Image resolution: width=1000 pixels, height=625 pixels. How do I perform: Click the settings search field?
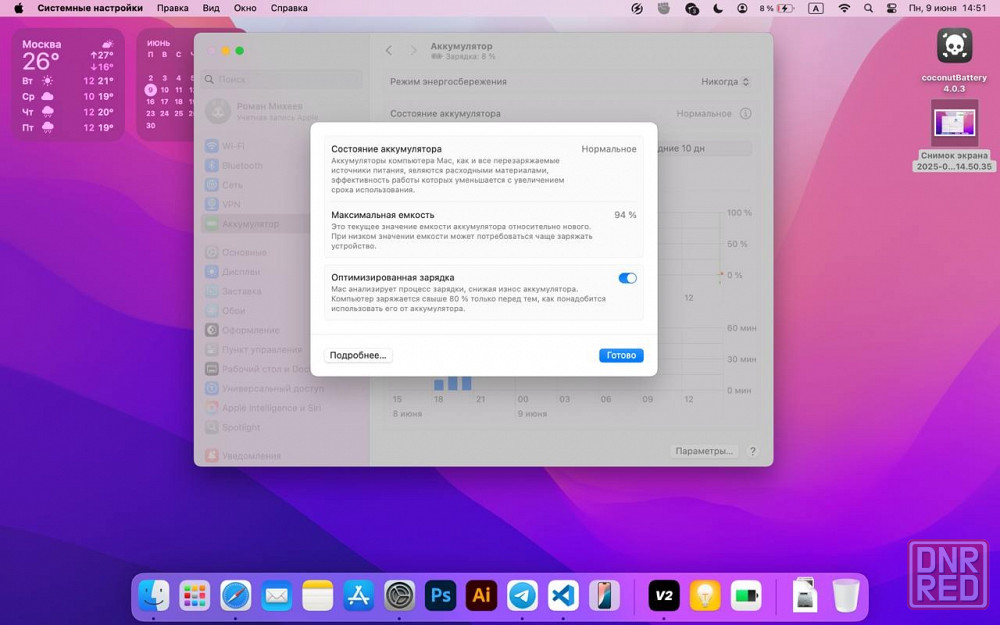click(283, 80)
